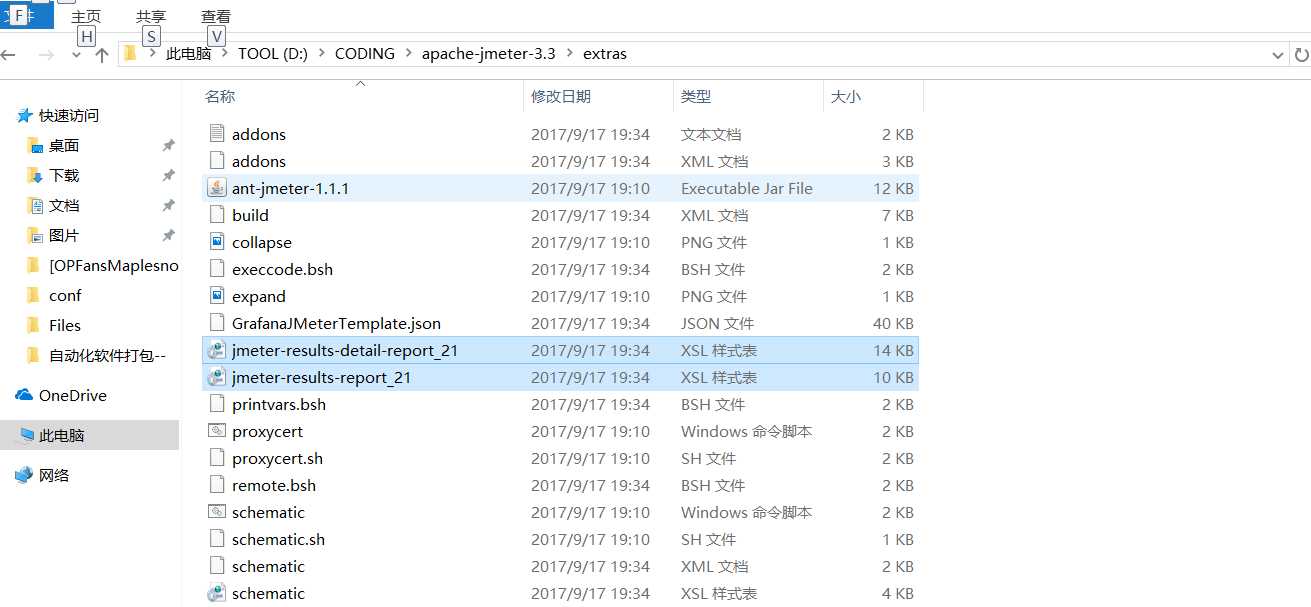Go up one folder level arrow
1311x607 pixels.
point(101,54)
